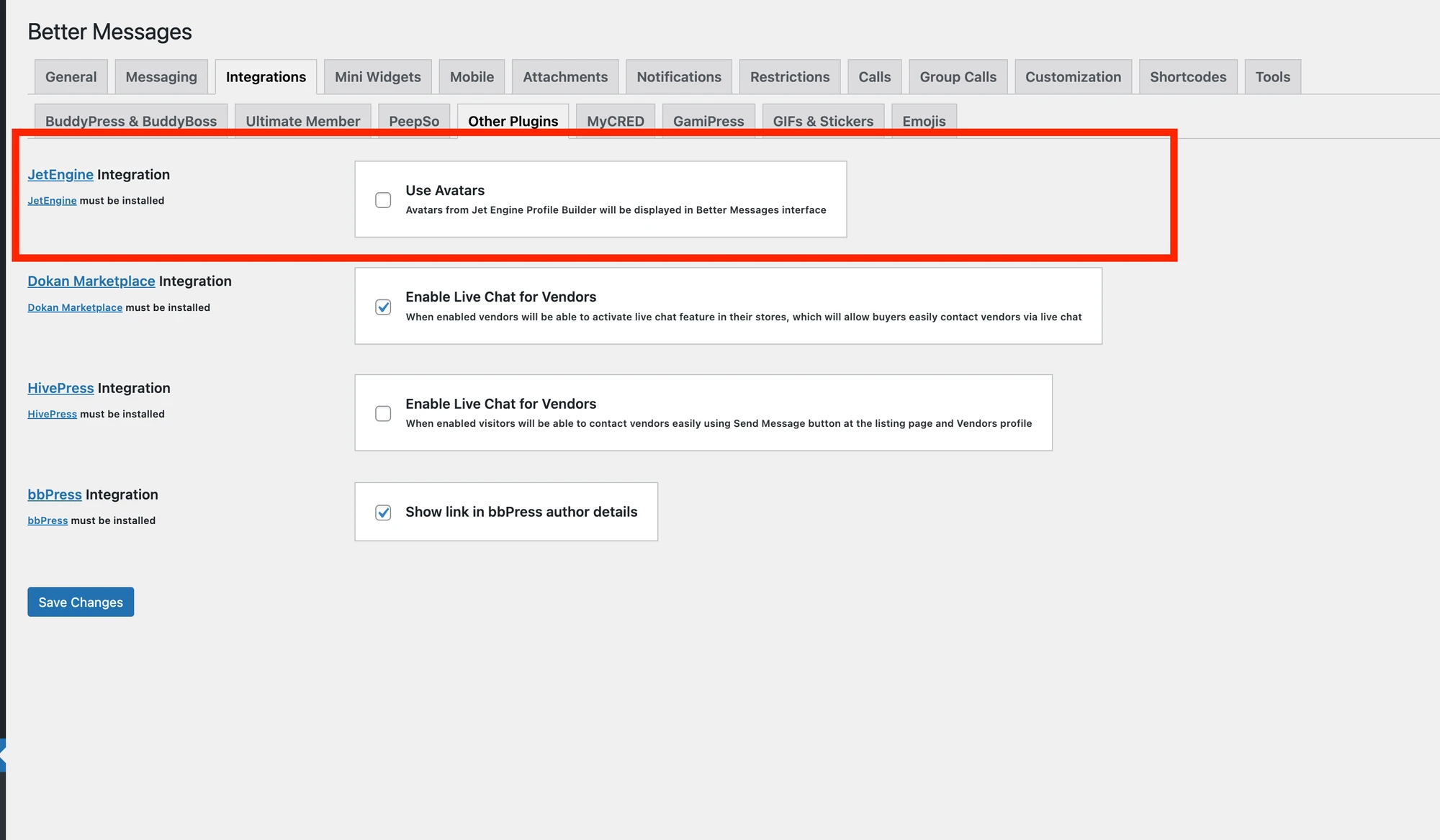
Task: Switch to the Messaging tab
Action: (x=161, y=77)
